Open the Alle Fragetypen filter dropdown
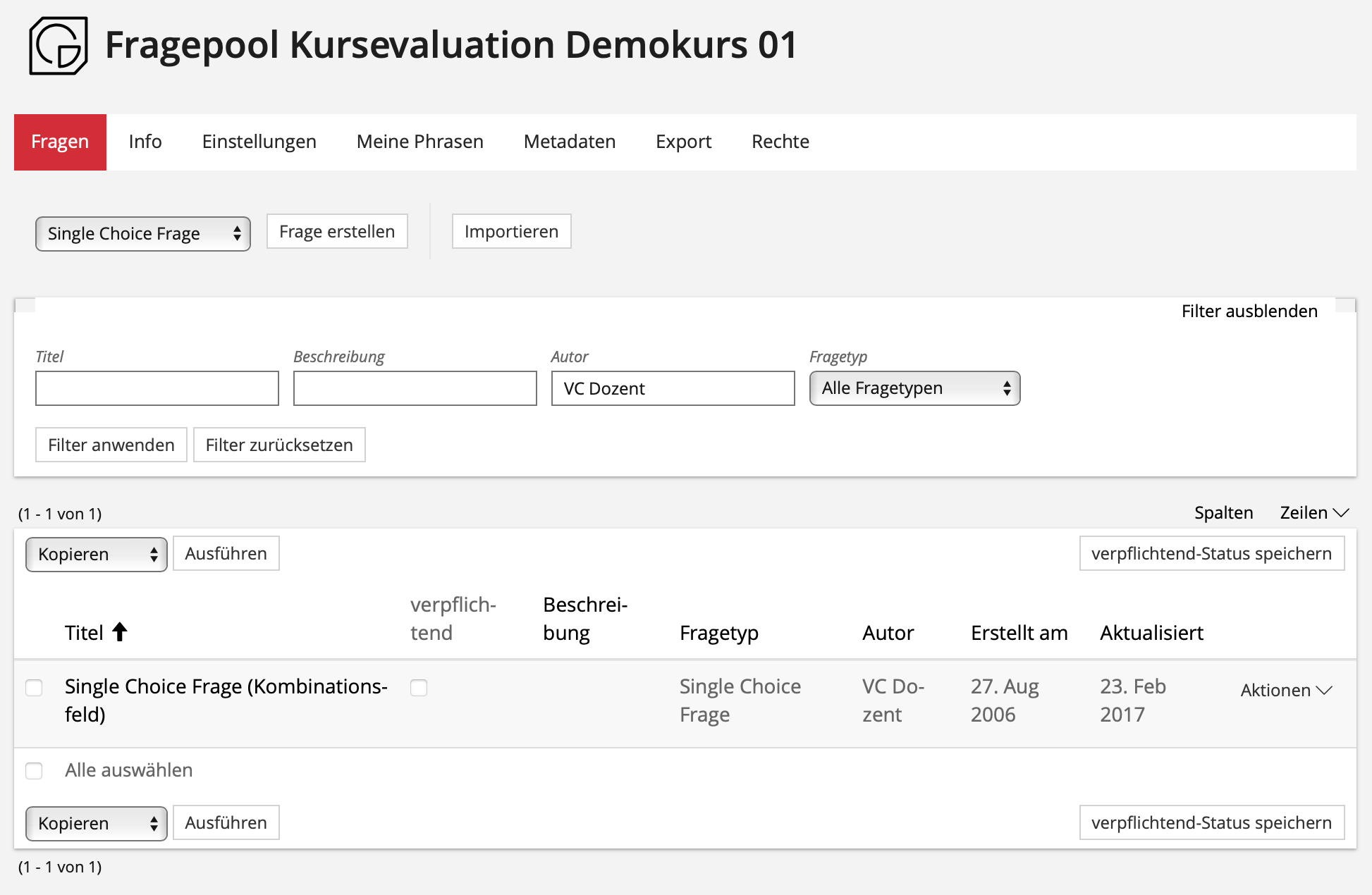This screenshot has height=895, width=1372. pyautogui.click(x=914, y=388)
